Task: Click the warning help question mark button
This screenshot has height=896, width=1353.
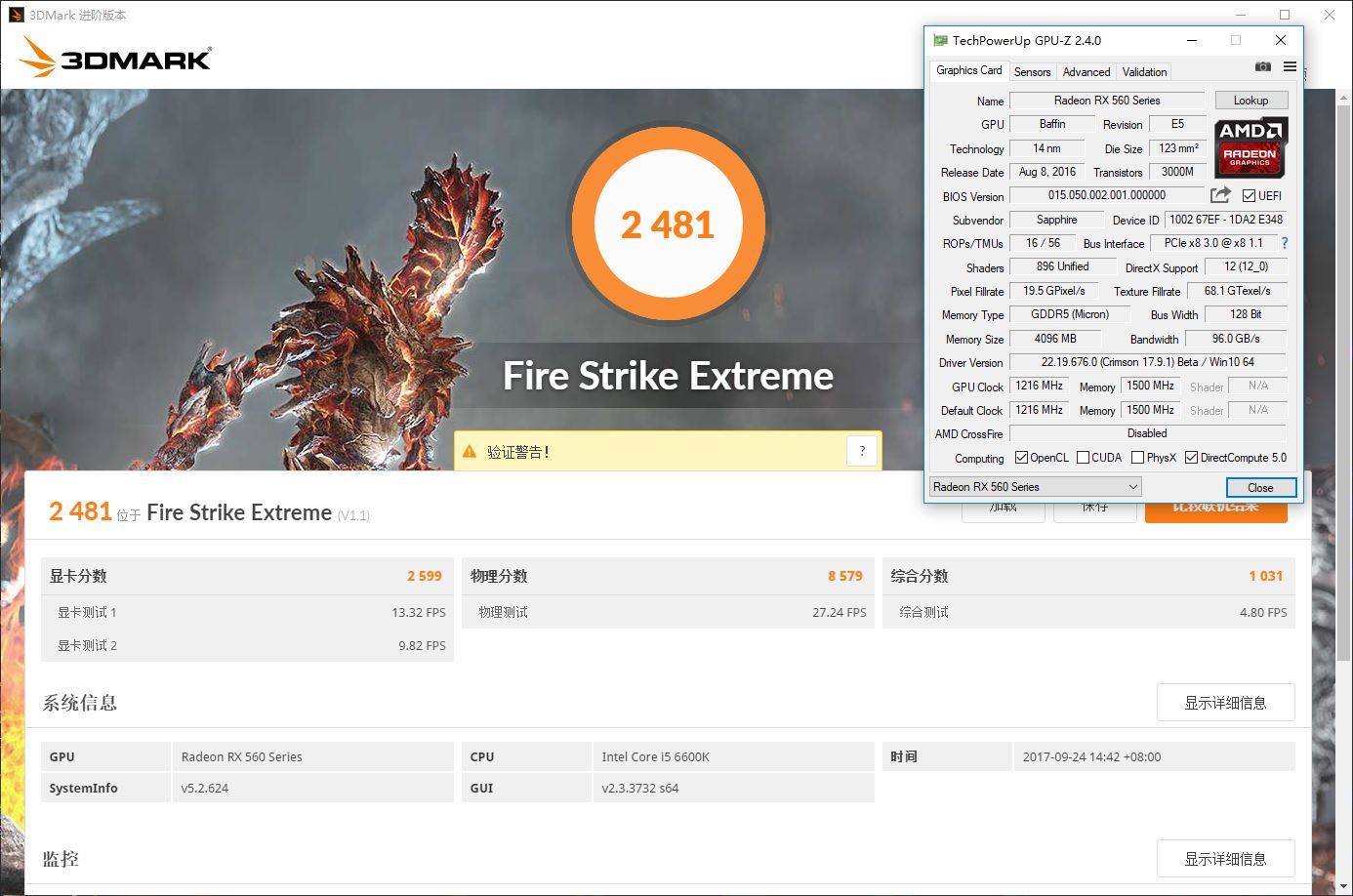Action: [861, 451]
